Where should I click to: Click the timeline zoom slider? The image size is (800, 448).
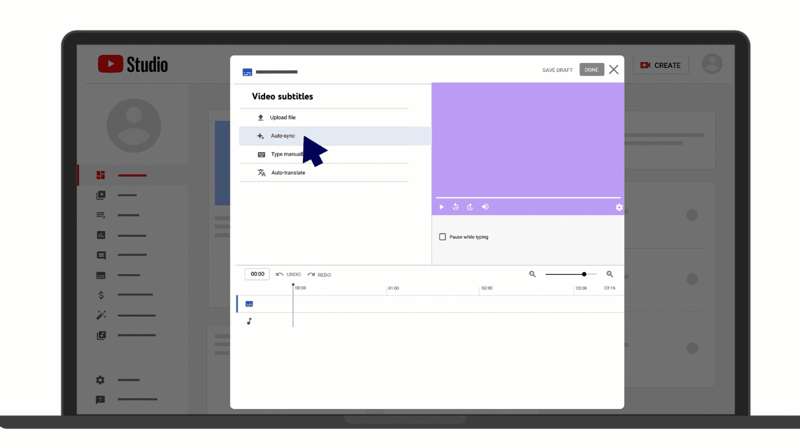[571, 274]
